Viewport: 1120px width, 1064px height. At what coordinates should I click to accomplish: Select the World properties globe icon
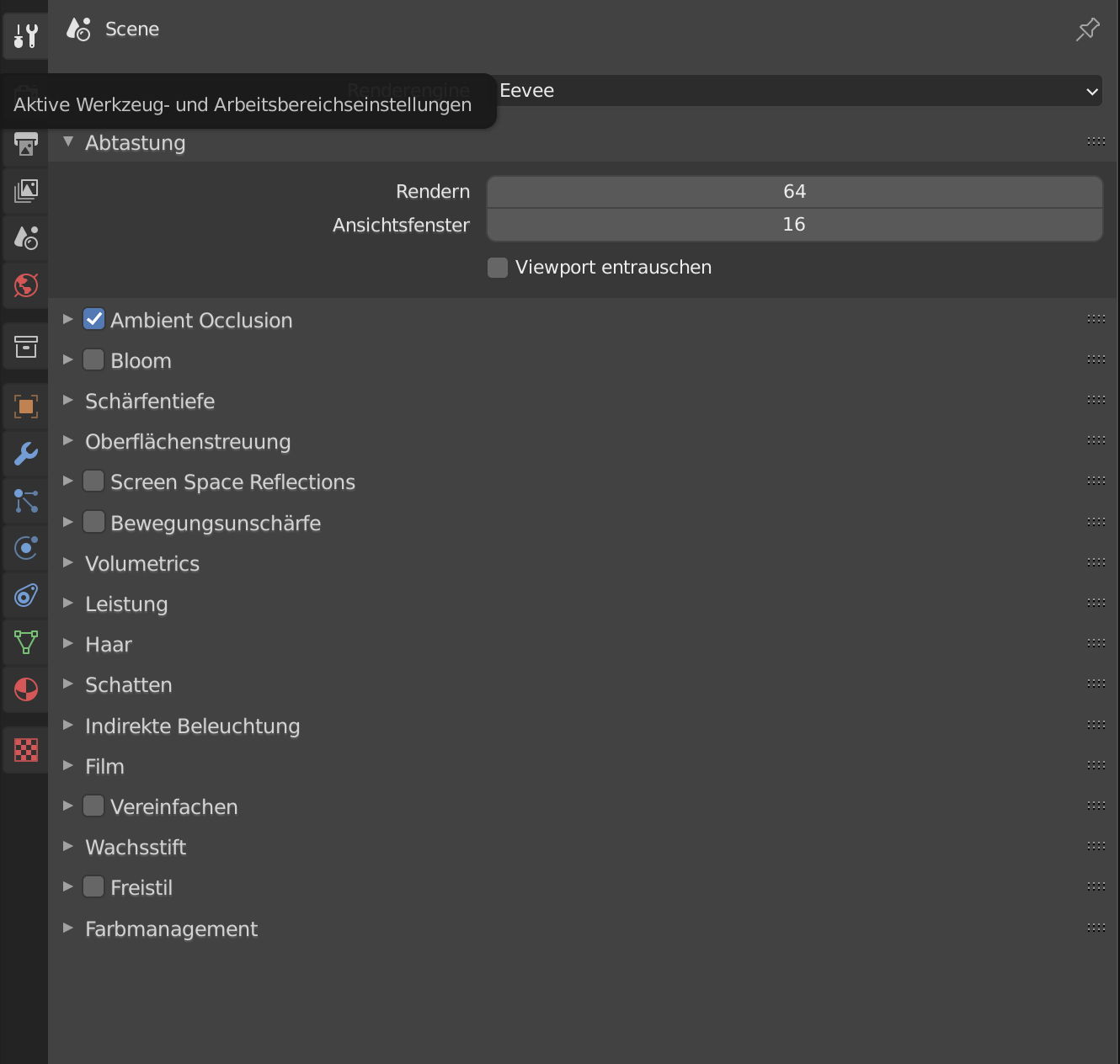click(26, 285)
